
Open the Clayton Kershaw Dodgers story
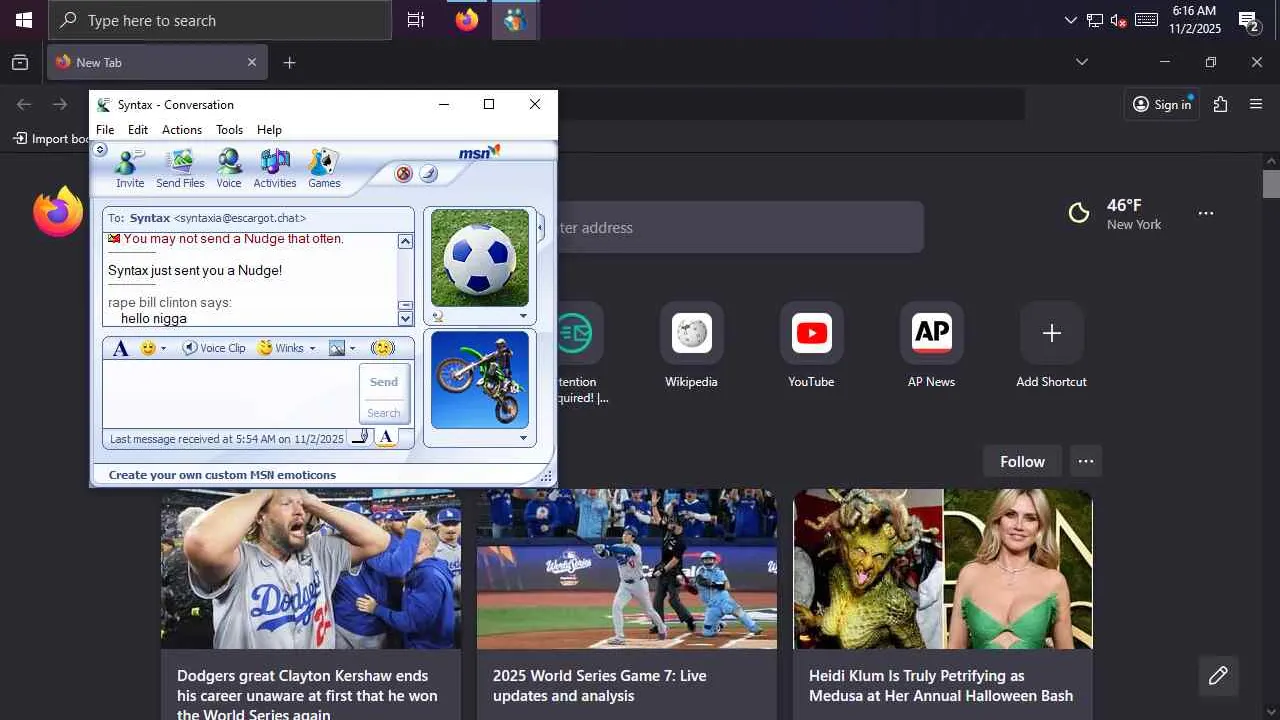click(x=311, y=604)
